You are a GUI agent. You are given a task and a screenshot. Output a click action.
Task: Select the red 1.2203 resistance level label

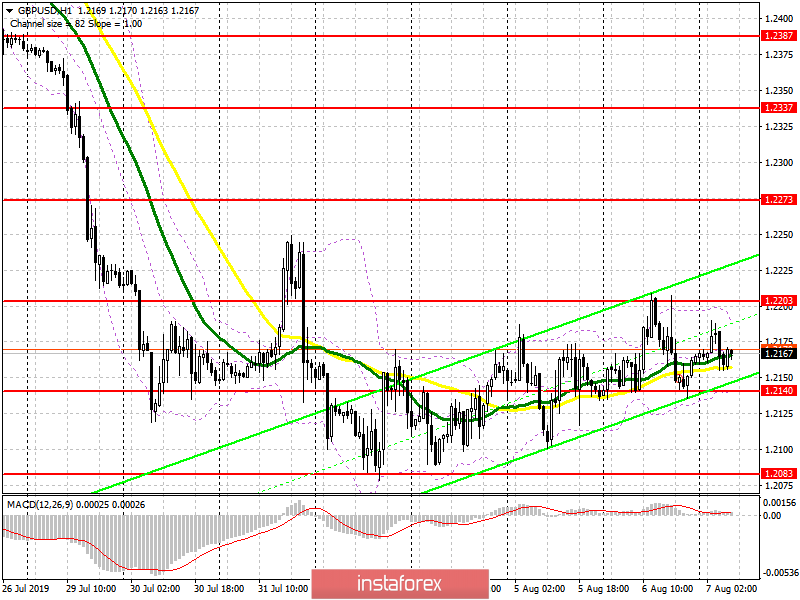point(778,301)
